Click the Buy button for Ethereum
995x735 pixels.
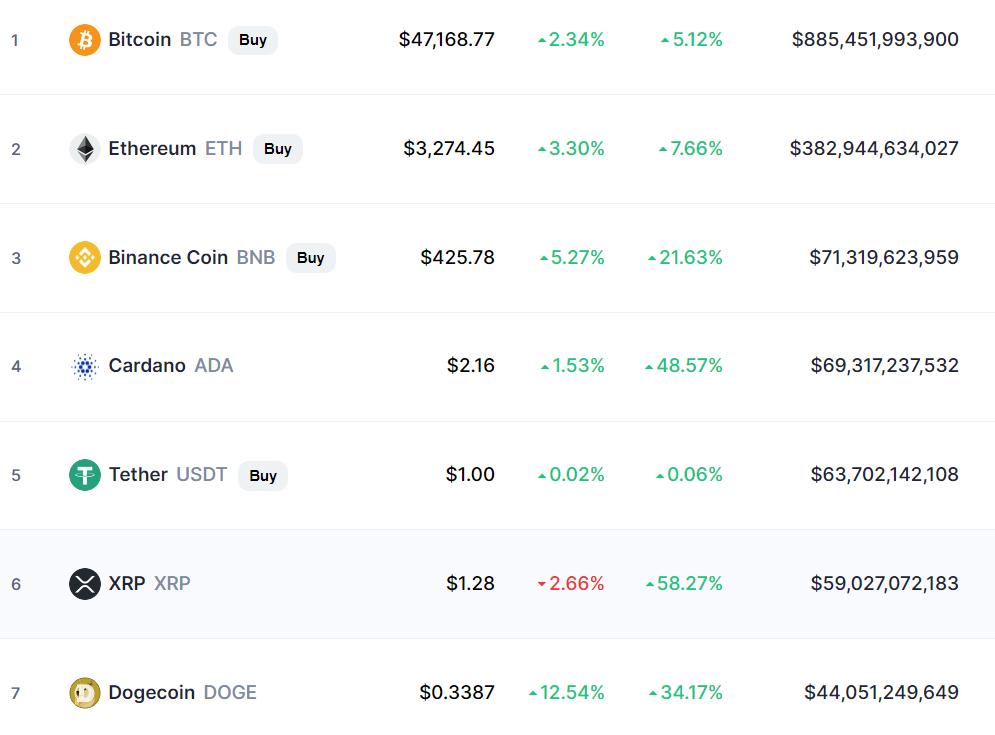(278, 149)
